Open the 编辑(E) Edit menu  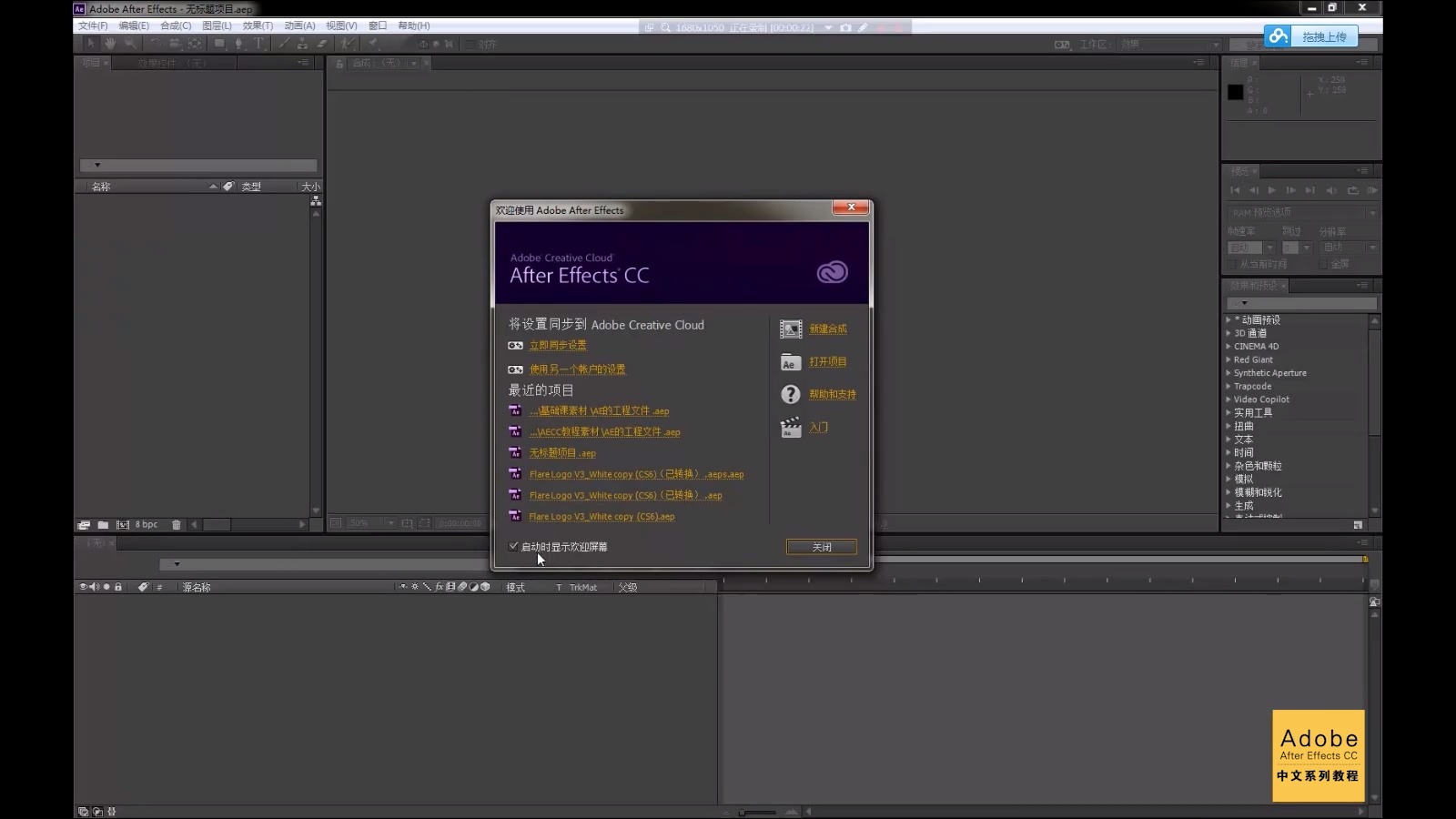(x=134, y=25)
